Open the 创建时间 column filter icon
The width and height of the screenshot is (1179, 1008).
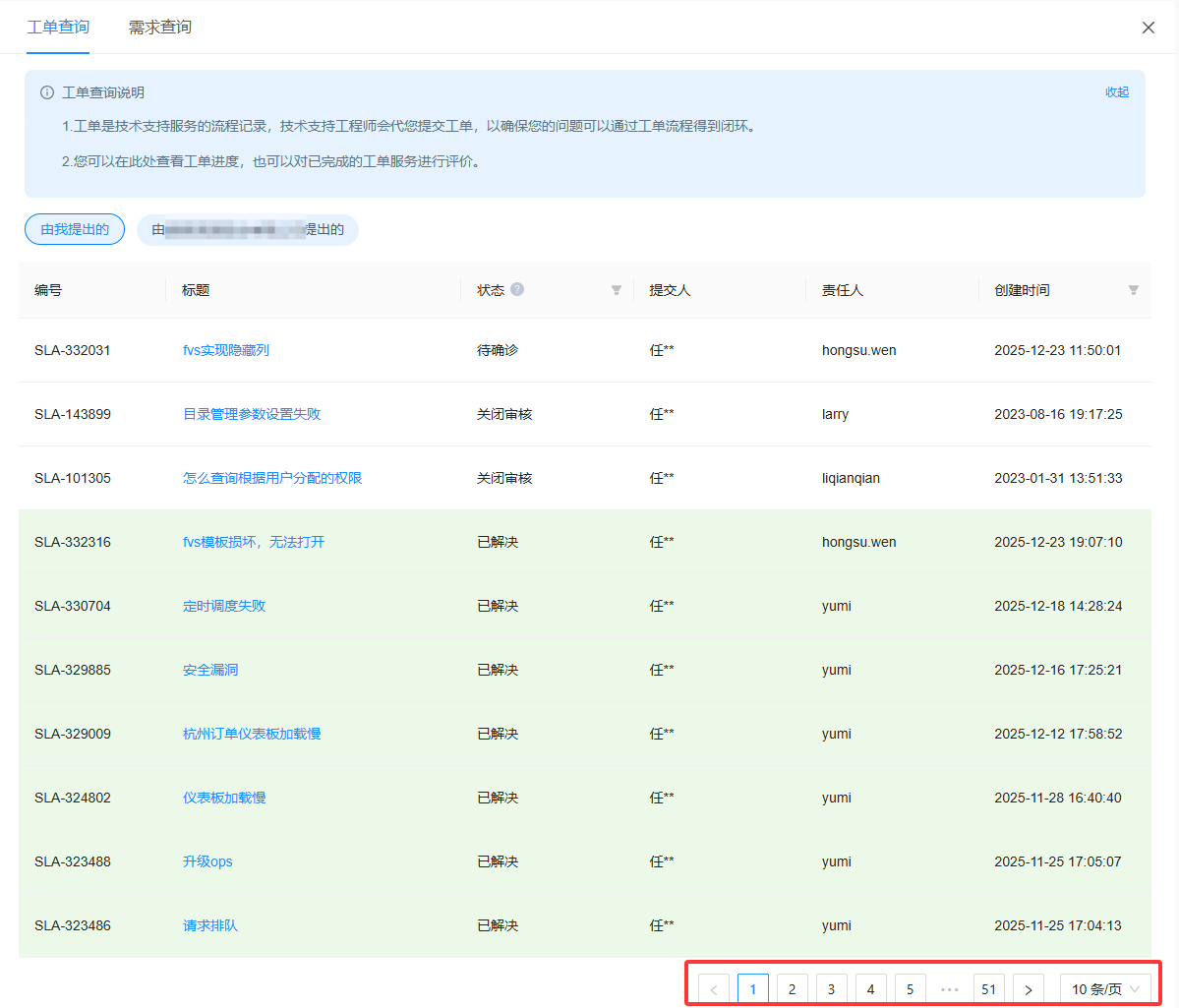[1133, 290]
